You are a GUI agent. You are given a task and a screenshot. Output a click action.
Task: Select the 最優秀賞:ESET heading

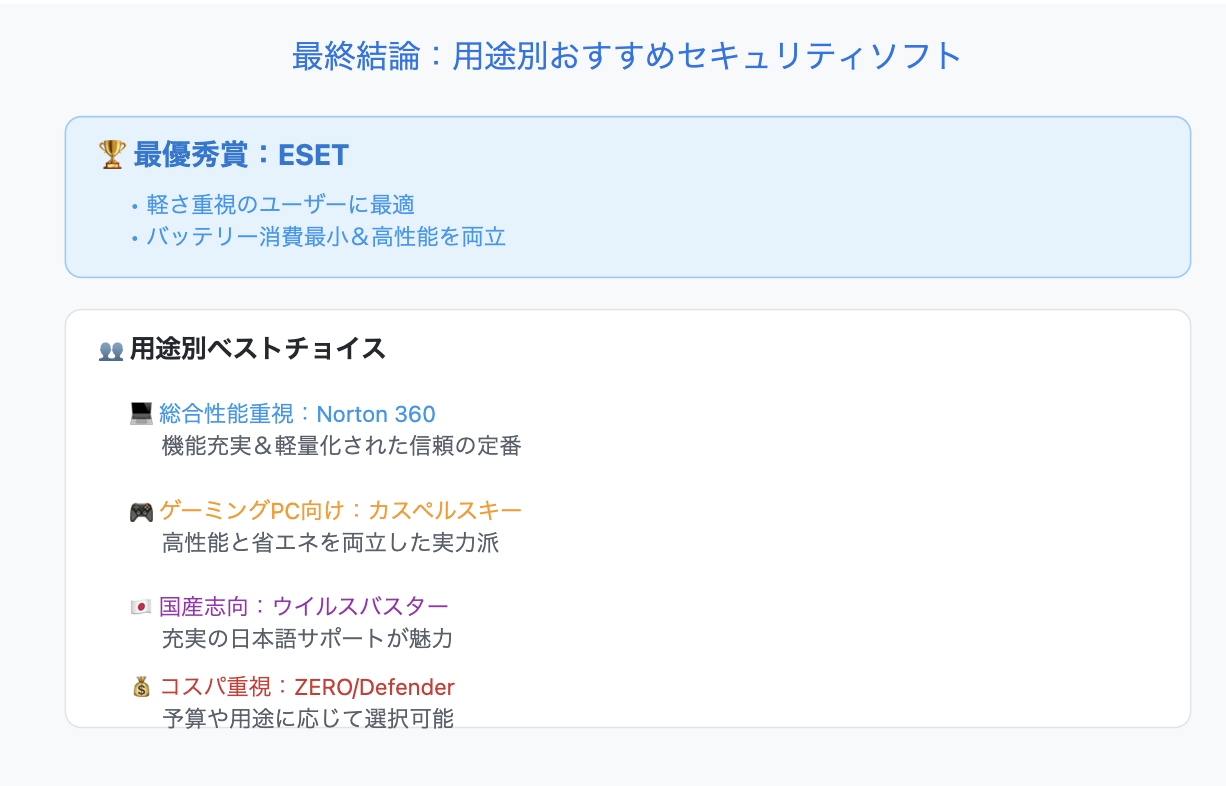pos(241,155)
